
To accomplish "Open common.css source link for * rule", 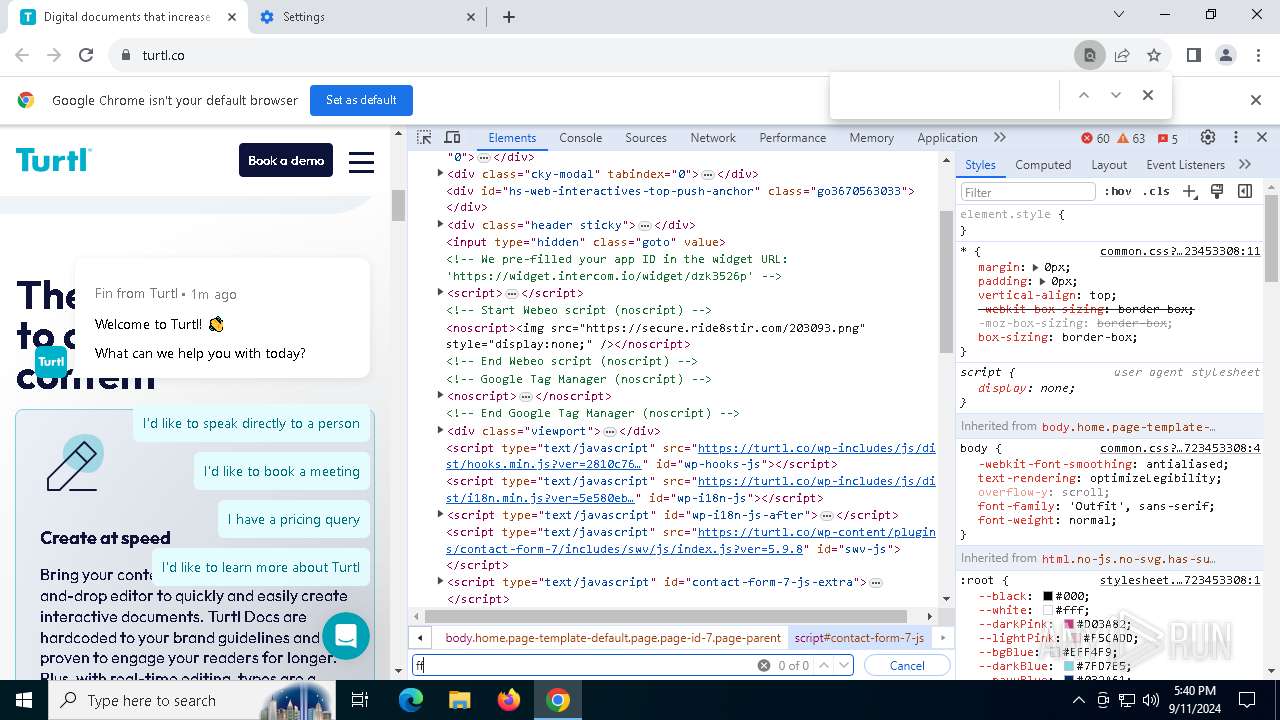I will click(x=1180, y=252).
